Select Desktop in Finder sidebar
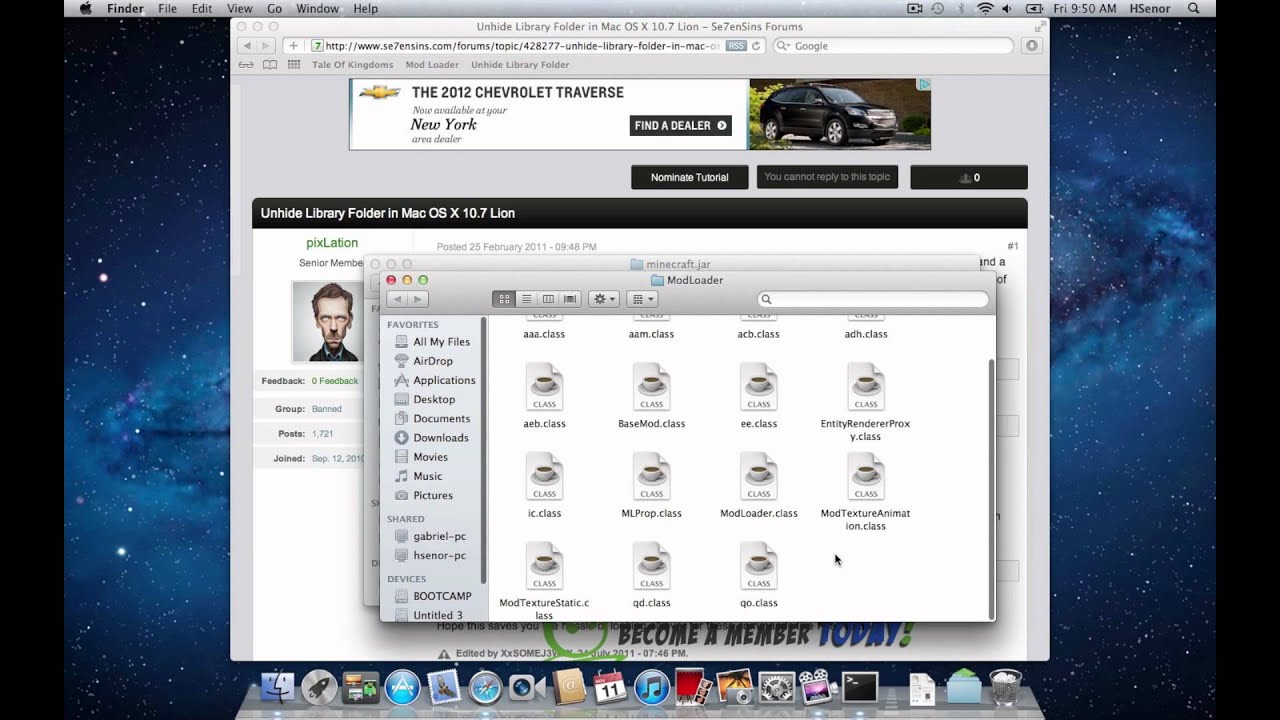 pyautogui.click(x=434, y=399)
